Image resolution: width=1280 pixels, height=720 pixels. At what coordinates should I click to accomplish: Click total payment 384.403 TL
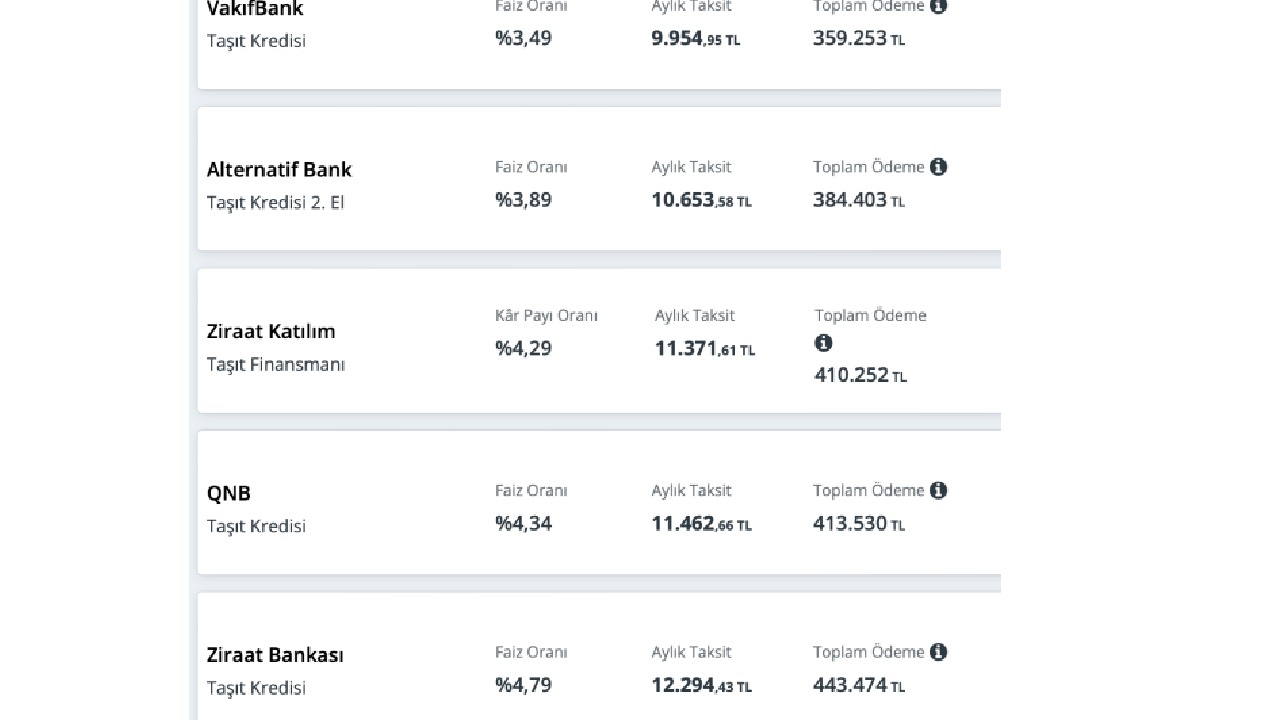tap(859, 199)
